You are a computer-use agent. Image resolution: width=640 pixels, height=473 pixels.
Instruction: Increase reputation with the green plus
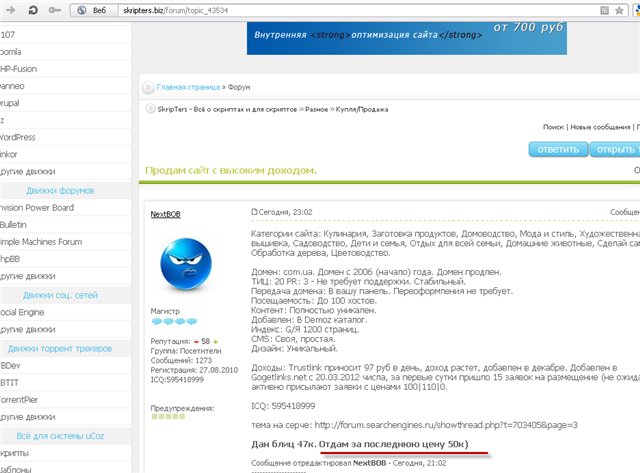216,342
